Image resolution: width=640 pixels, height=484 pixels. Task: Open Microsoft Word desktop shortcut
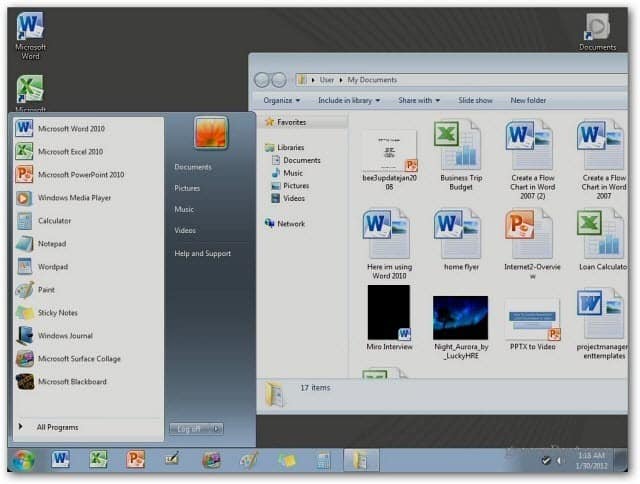(30, 36)
